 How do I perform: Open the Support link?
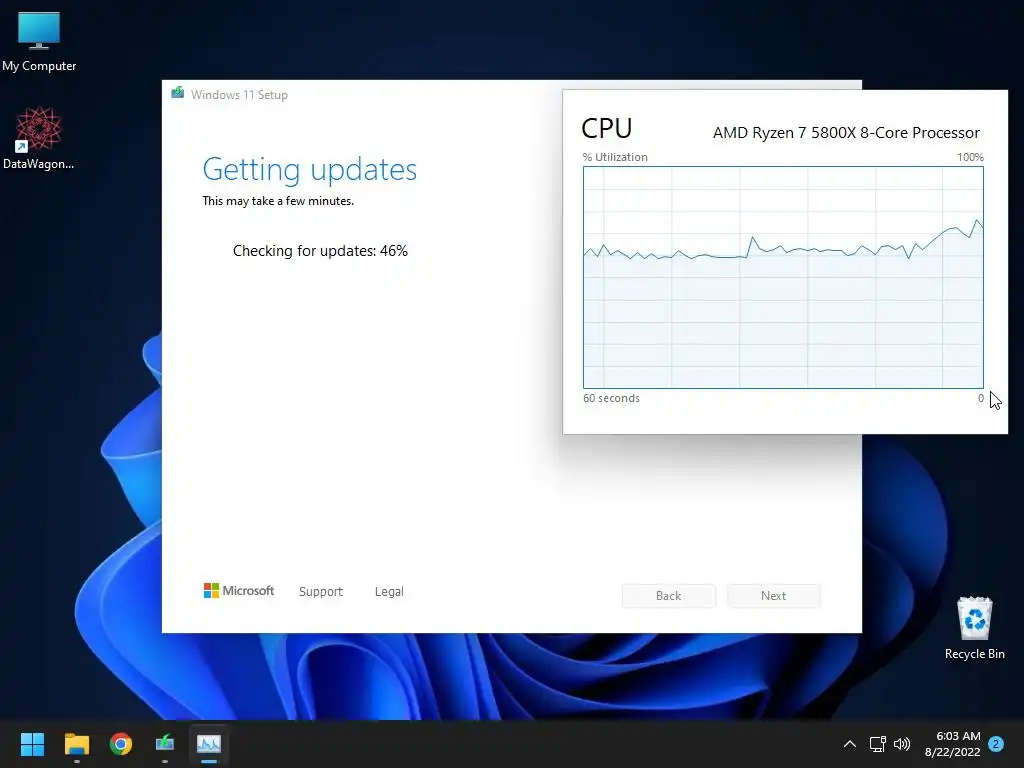point(321,592)
